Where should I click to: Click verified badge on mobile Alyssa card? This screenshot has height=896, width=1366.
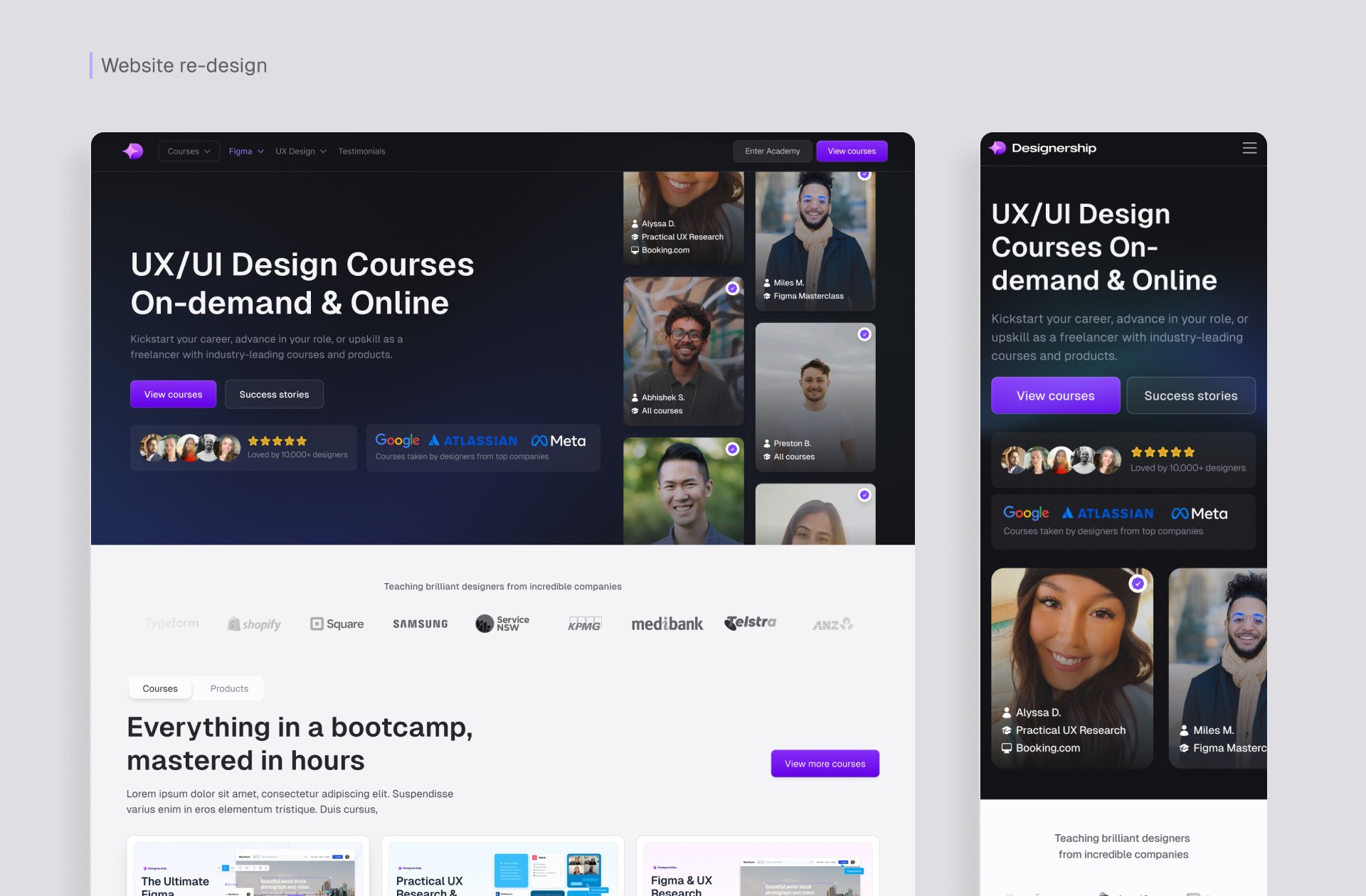1138,584
